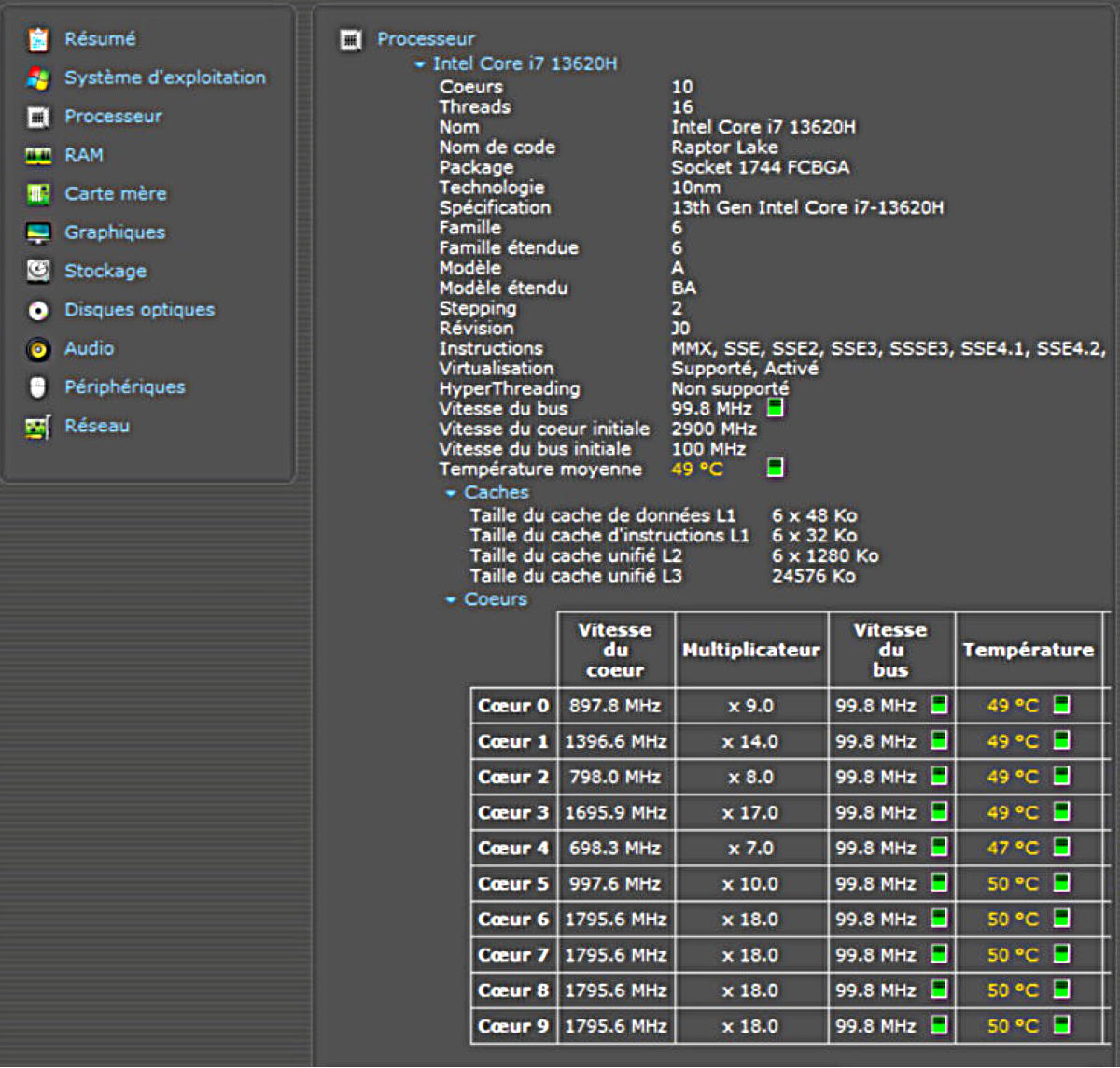Collapse the Caches section

pyautogui.click(x=451, y=493)
